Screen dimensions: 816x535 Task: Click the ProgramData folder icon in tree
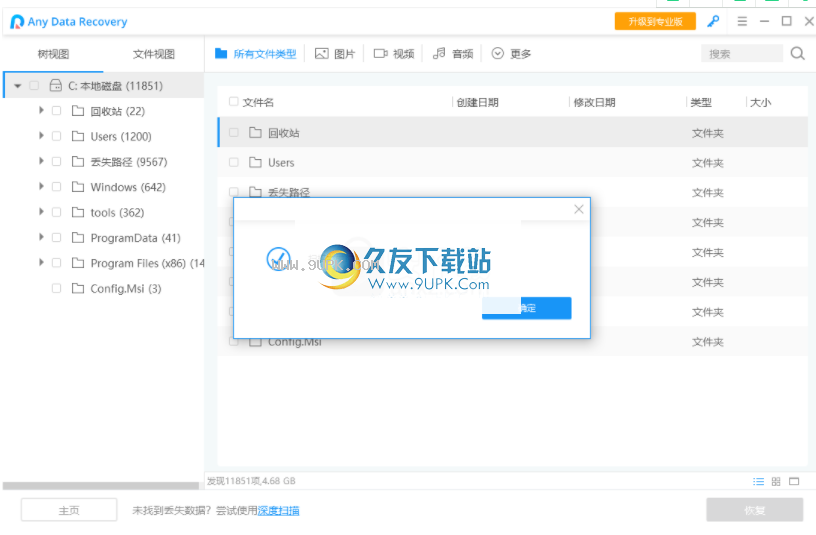tap(78, 238)
